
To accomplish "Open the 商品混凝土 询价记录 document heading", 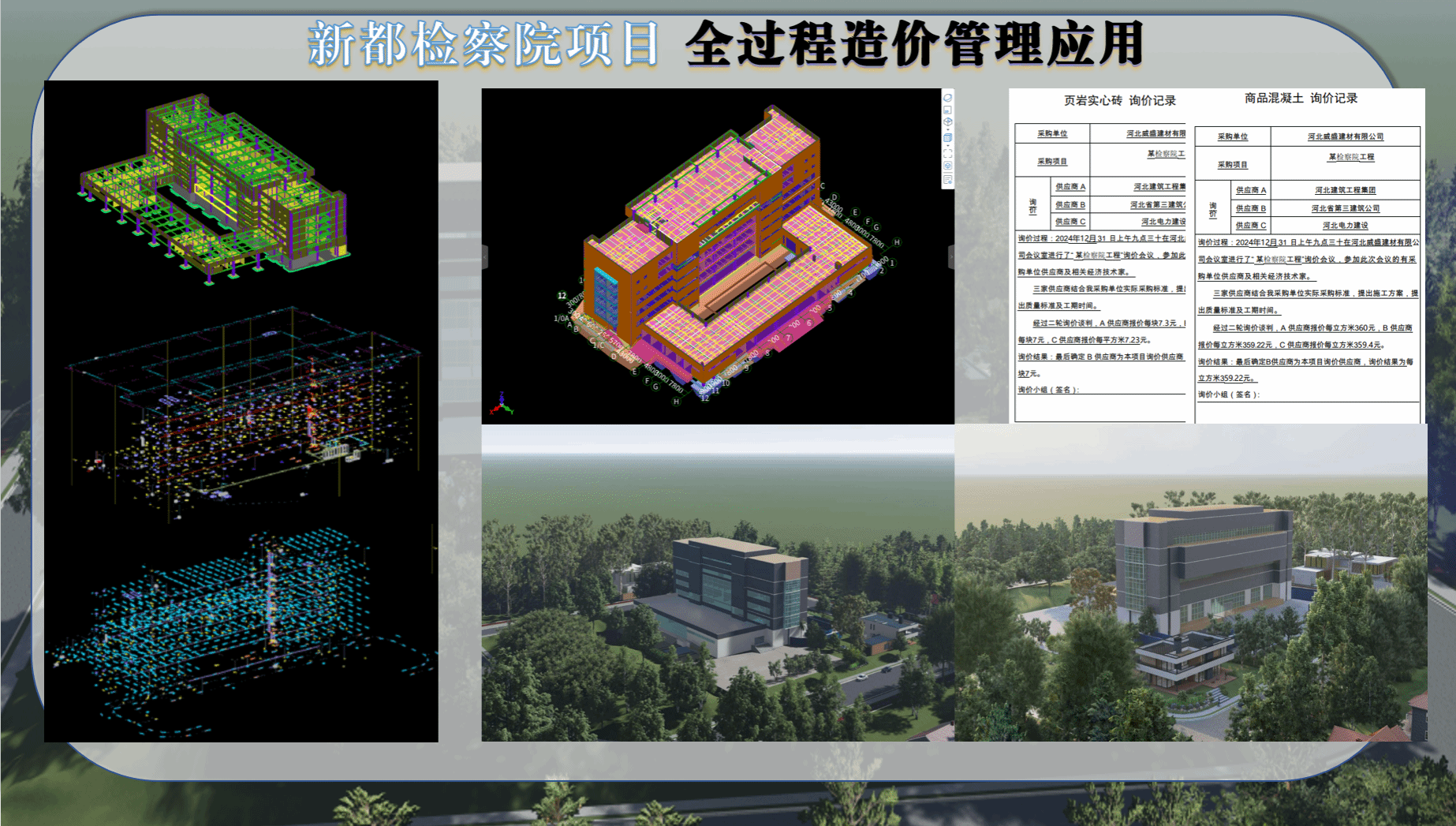I will pyautogui.click(x=1301, y=99).
